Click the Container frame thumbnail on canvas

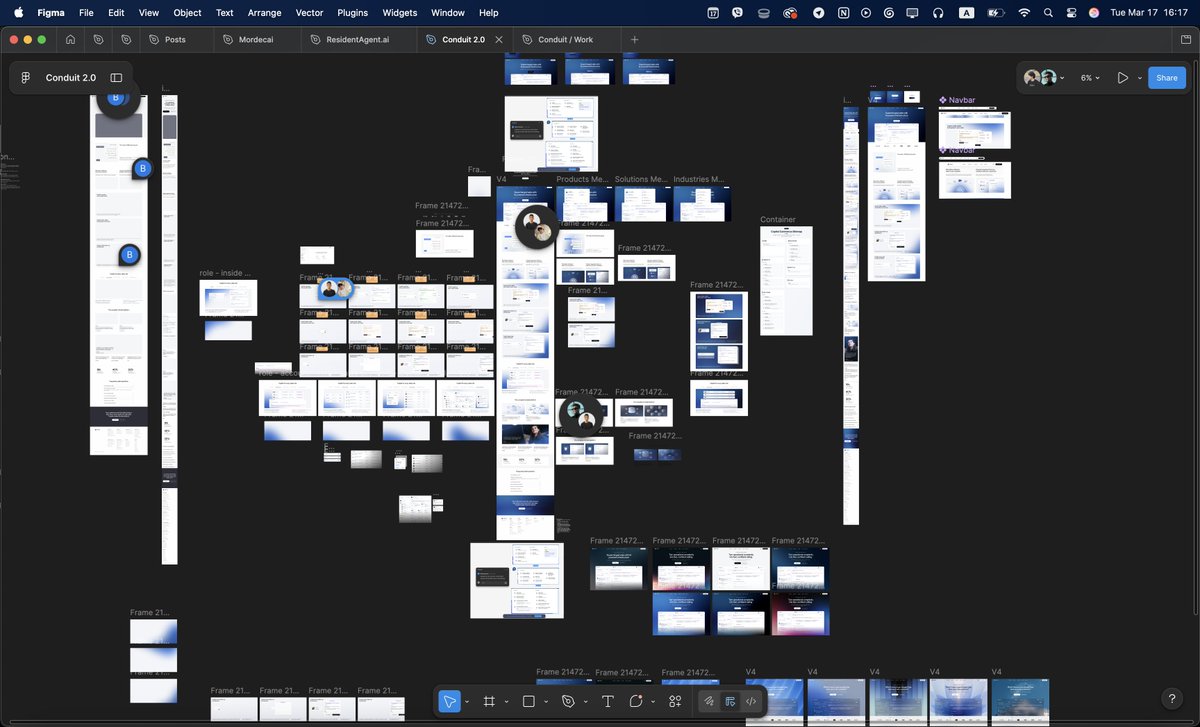coord(786,281)
